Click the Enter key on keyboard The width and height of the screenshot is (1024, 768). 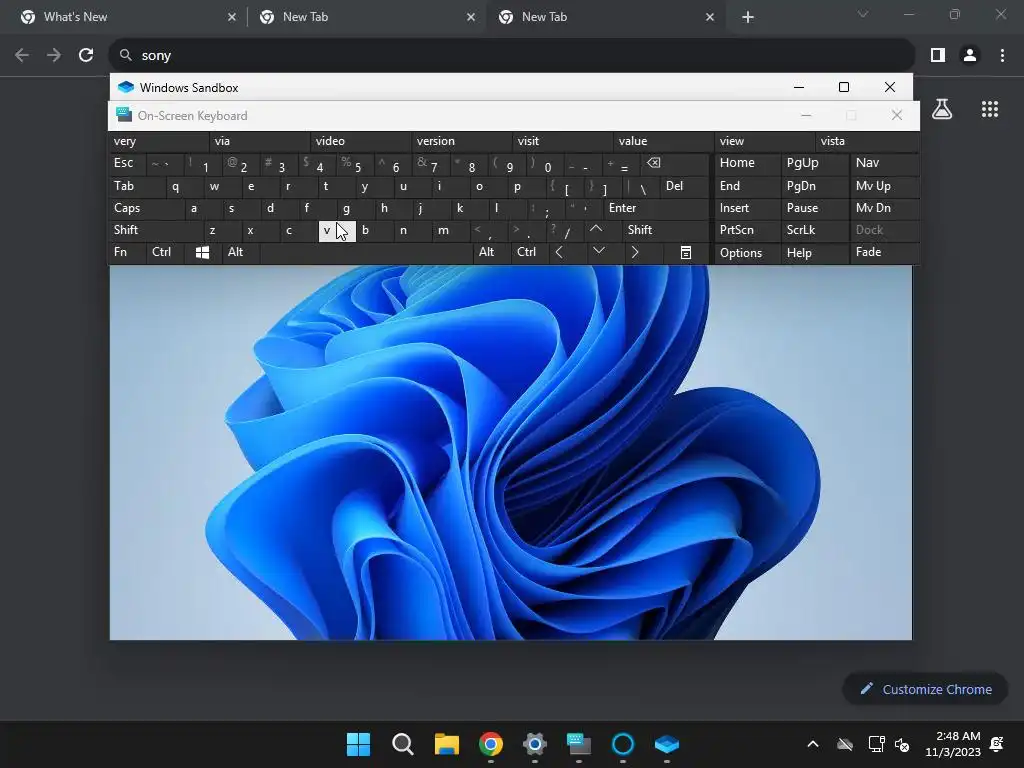pyautogui.click(x=656, y=208)
